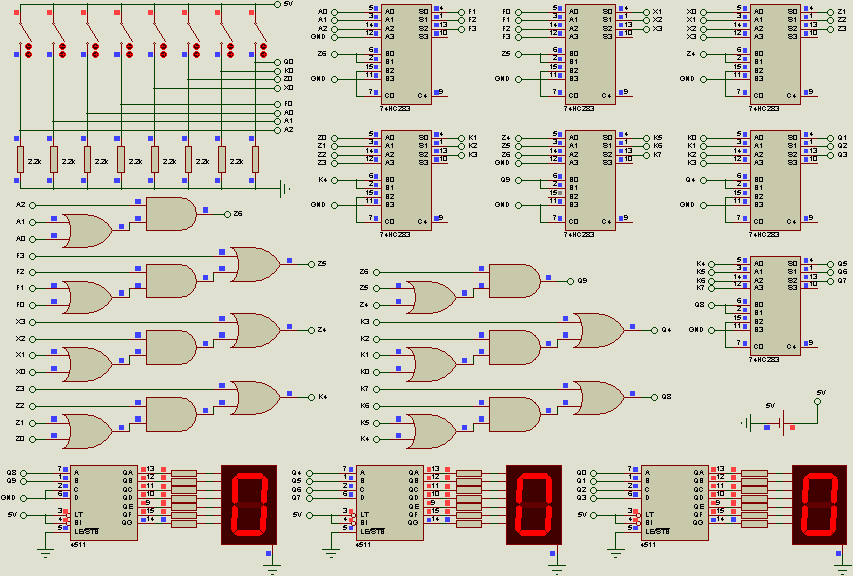The width and height of the screenshot is (853, 576).
Task: Select the AND gate driving Q9
Action: coord(513,280)
